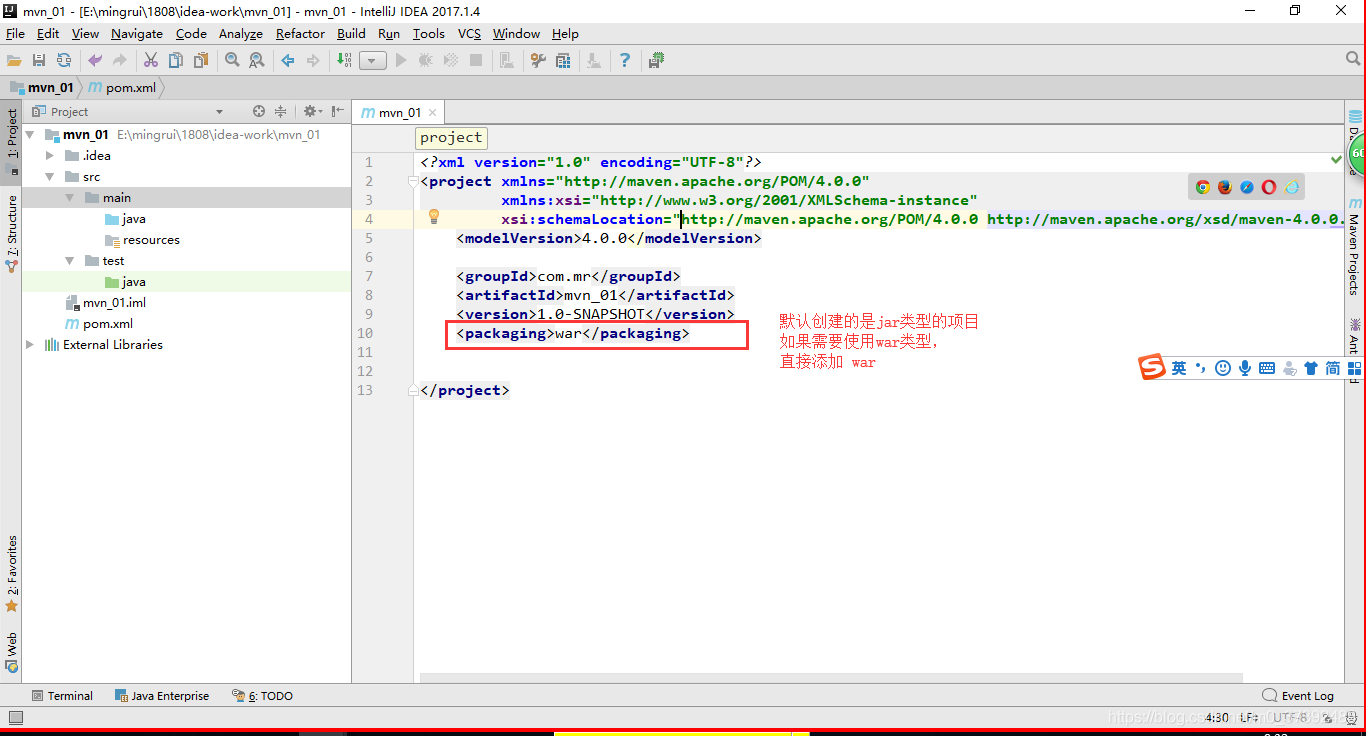
Task: Open the Analyze menu
Action: [240, 33]
